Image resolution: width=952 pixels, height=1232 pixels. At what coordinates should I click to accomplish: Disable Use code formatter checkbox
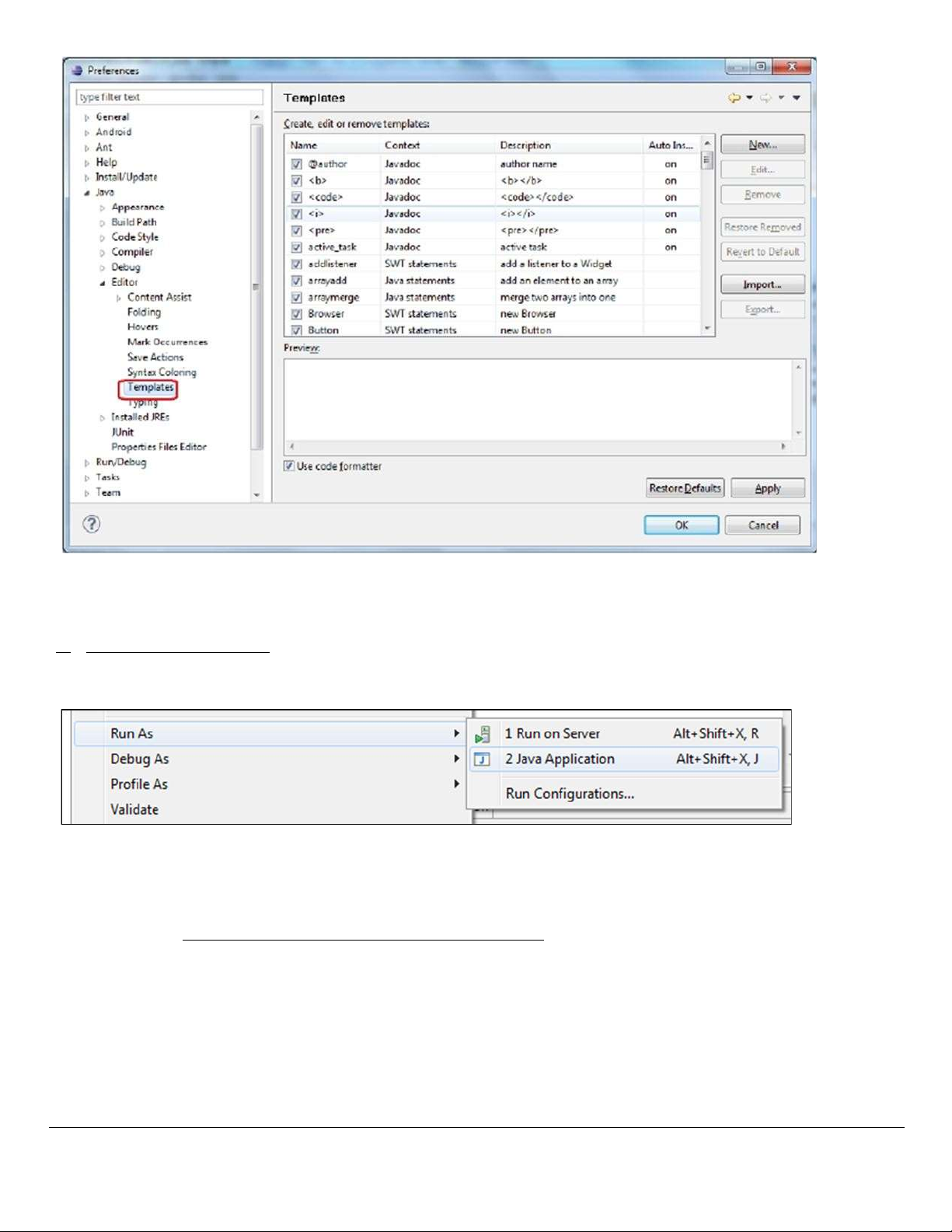coord(289,466)
